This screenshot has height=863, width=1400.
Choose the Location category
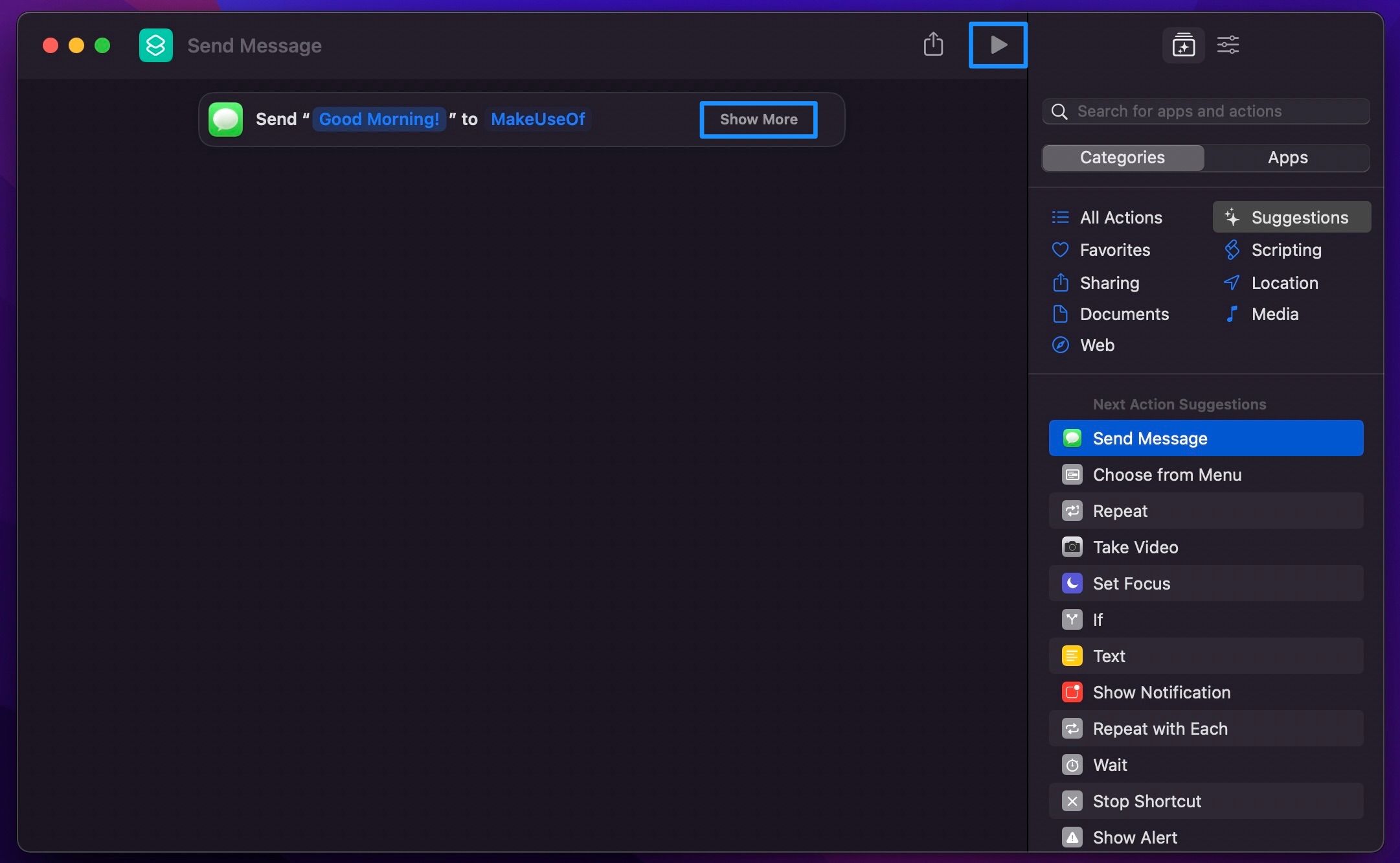coord(1284,283)
